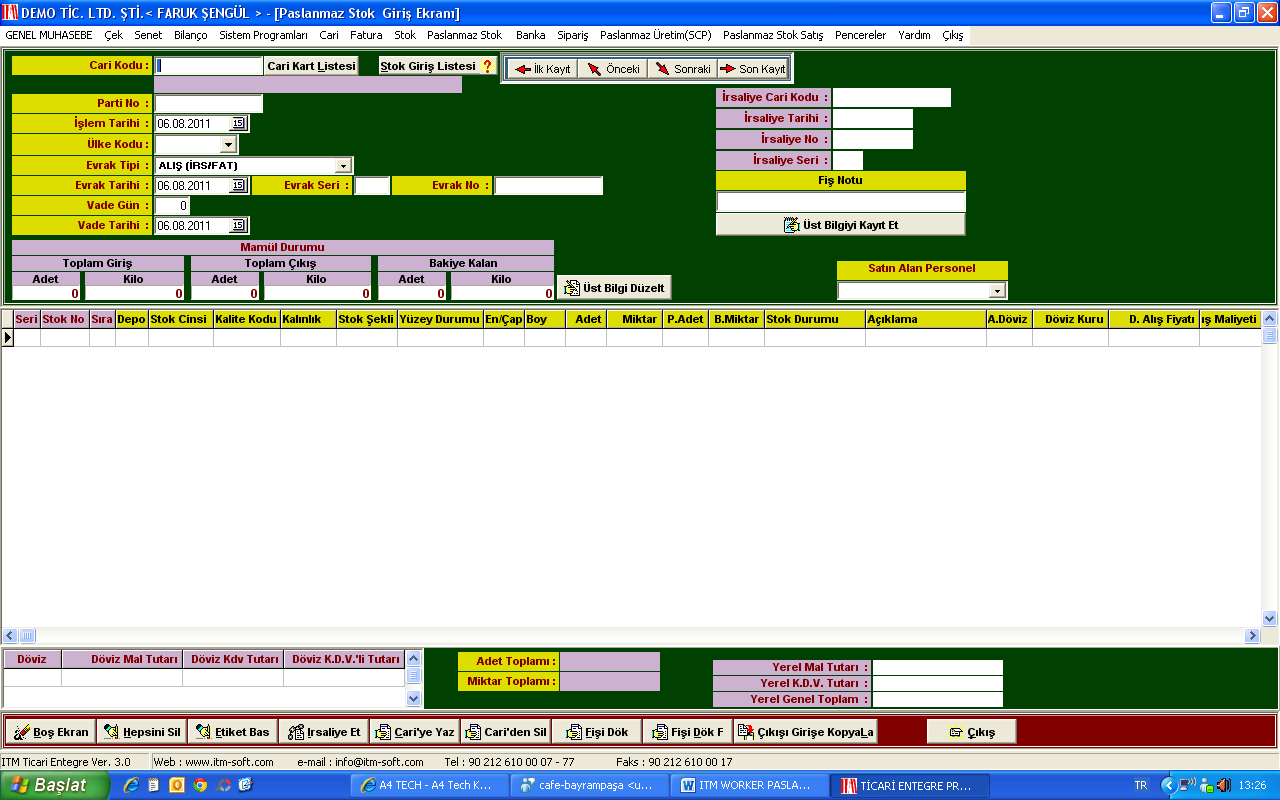Click the Döviz Kuru column header

click(x=1070, y=319)
